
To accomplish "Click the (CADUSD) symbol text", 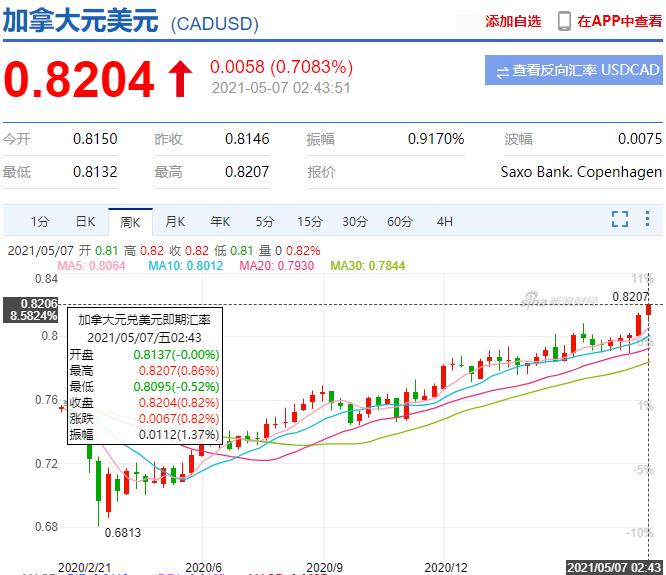I will click(x=214, y=24).
